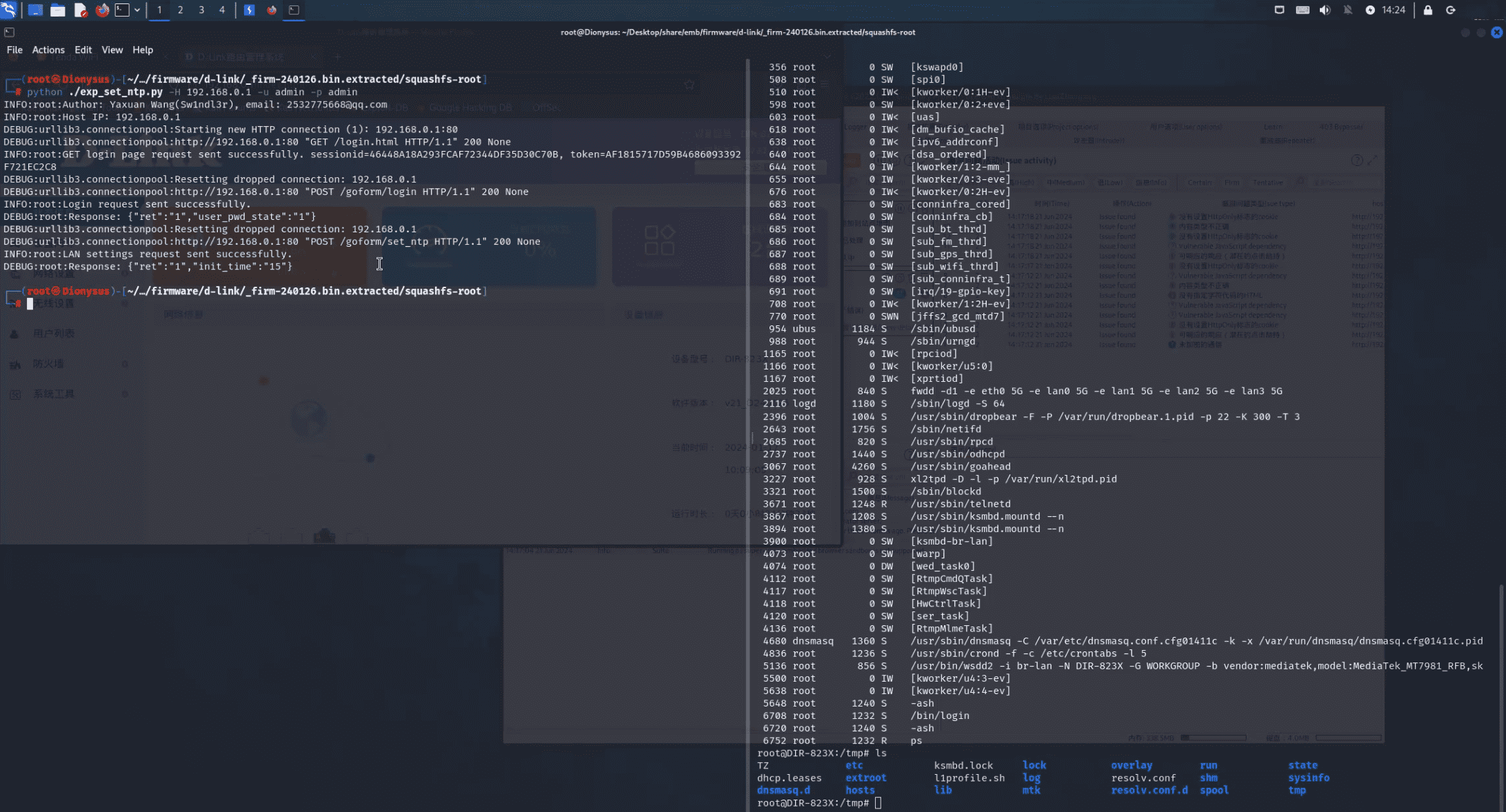Viewport: 1506px width, 812px height.
Task: Click the keyboard tray icon
Action: point(1303,10)
